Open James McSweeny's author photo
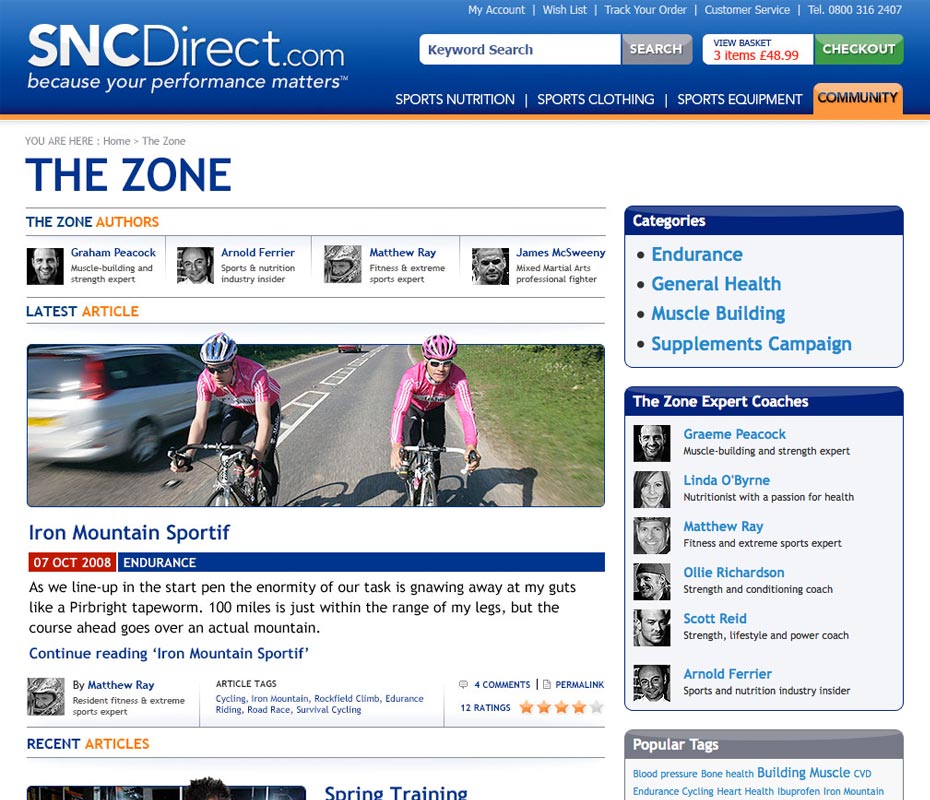 point(490,266)
